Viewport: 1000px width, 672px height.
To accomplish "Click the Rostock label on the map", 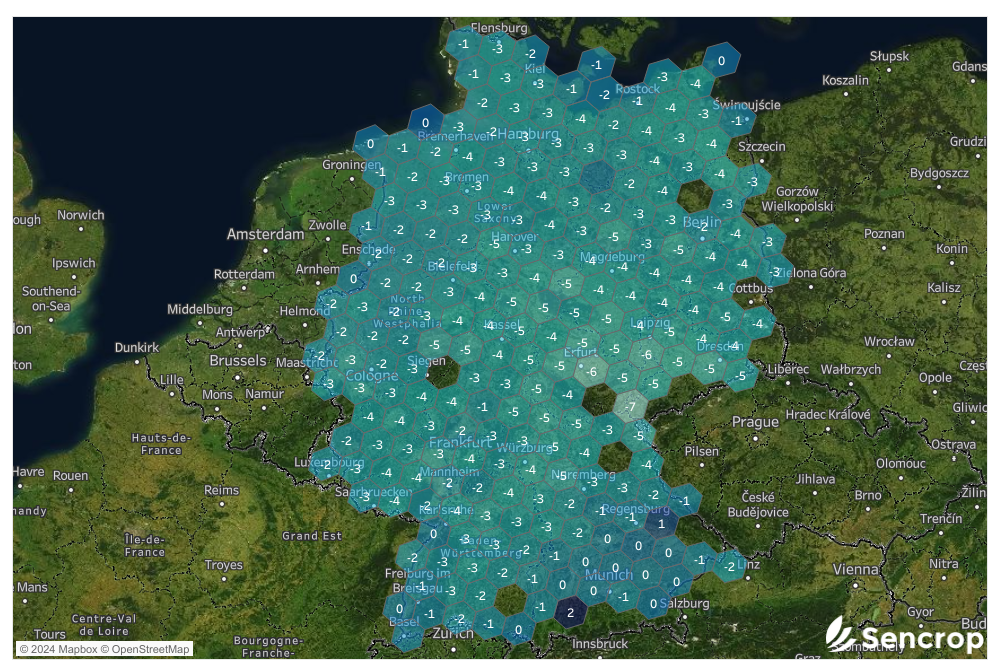I will (x=638, y=89).
